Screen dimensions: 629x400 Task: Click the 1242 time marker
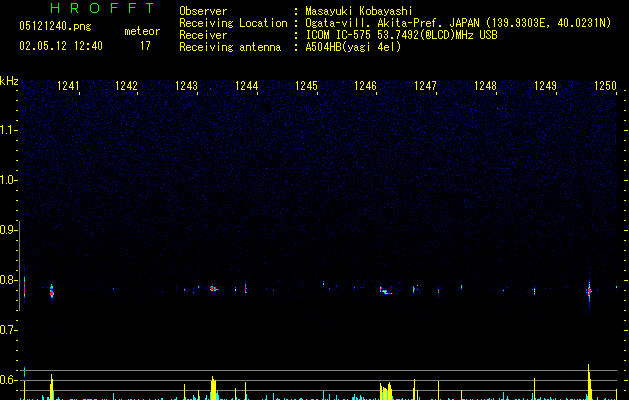(x=126, y=86)
